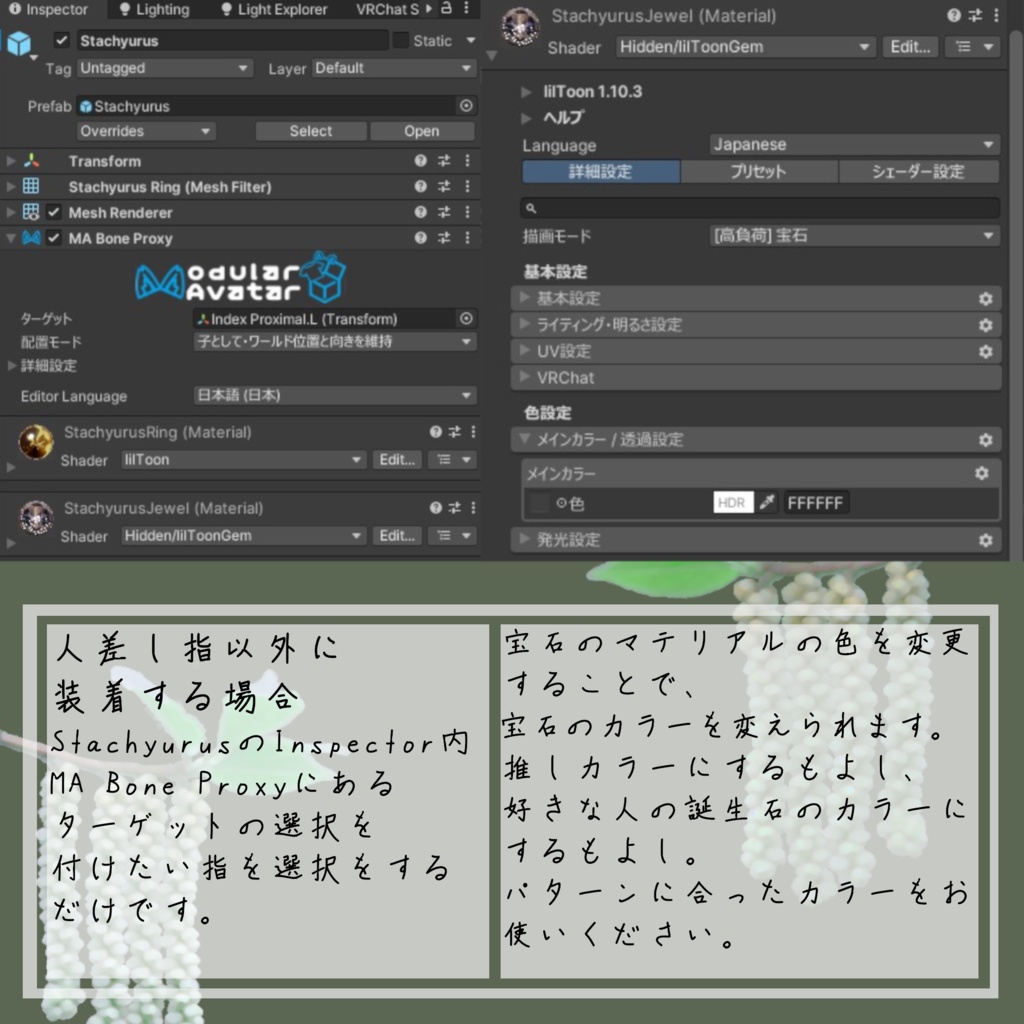
Task: Expand the VRChat section
Action: (756, 378)
